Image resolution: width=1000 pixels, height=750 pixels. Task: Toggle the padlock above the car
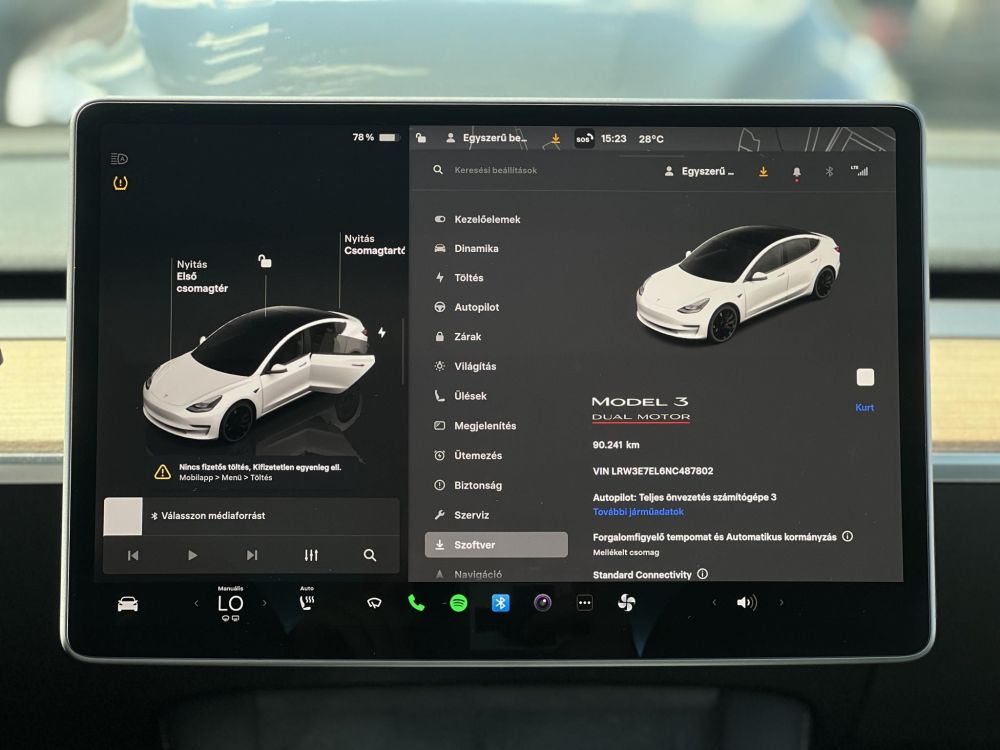(x=265, y=260)
